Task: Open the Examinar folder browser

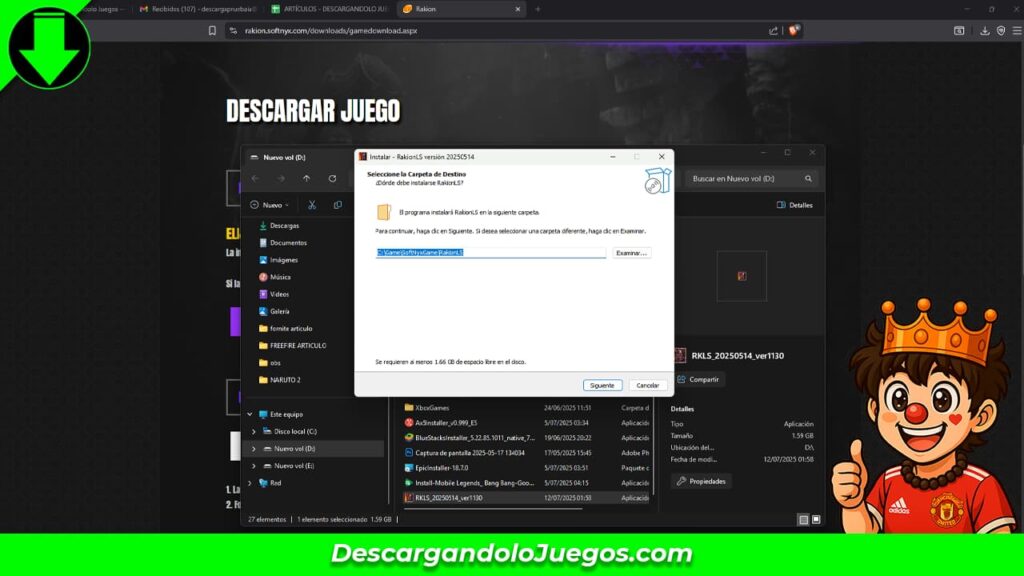Action: 631,253
